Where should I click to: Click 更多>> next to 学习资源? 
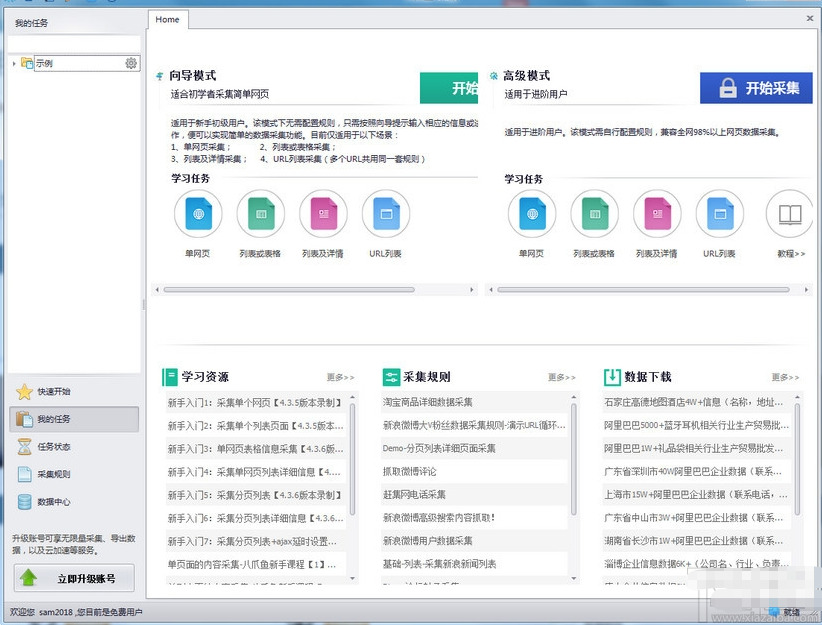pyautogui.click(x=340, y=378)
